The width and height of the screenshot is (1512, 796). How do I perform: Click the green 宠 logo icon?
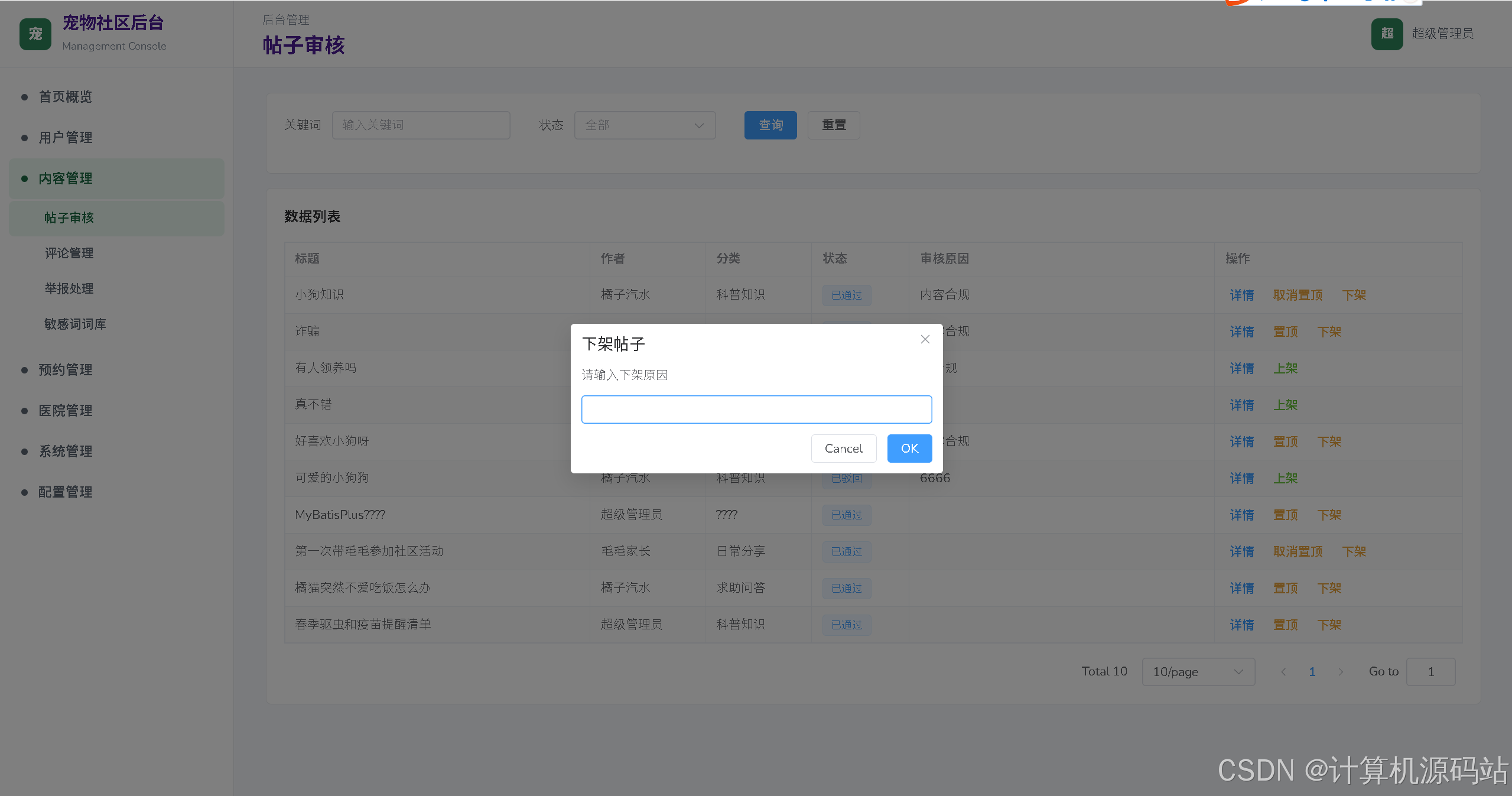point(35,34)
